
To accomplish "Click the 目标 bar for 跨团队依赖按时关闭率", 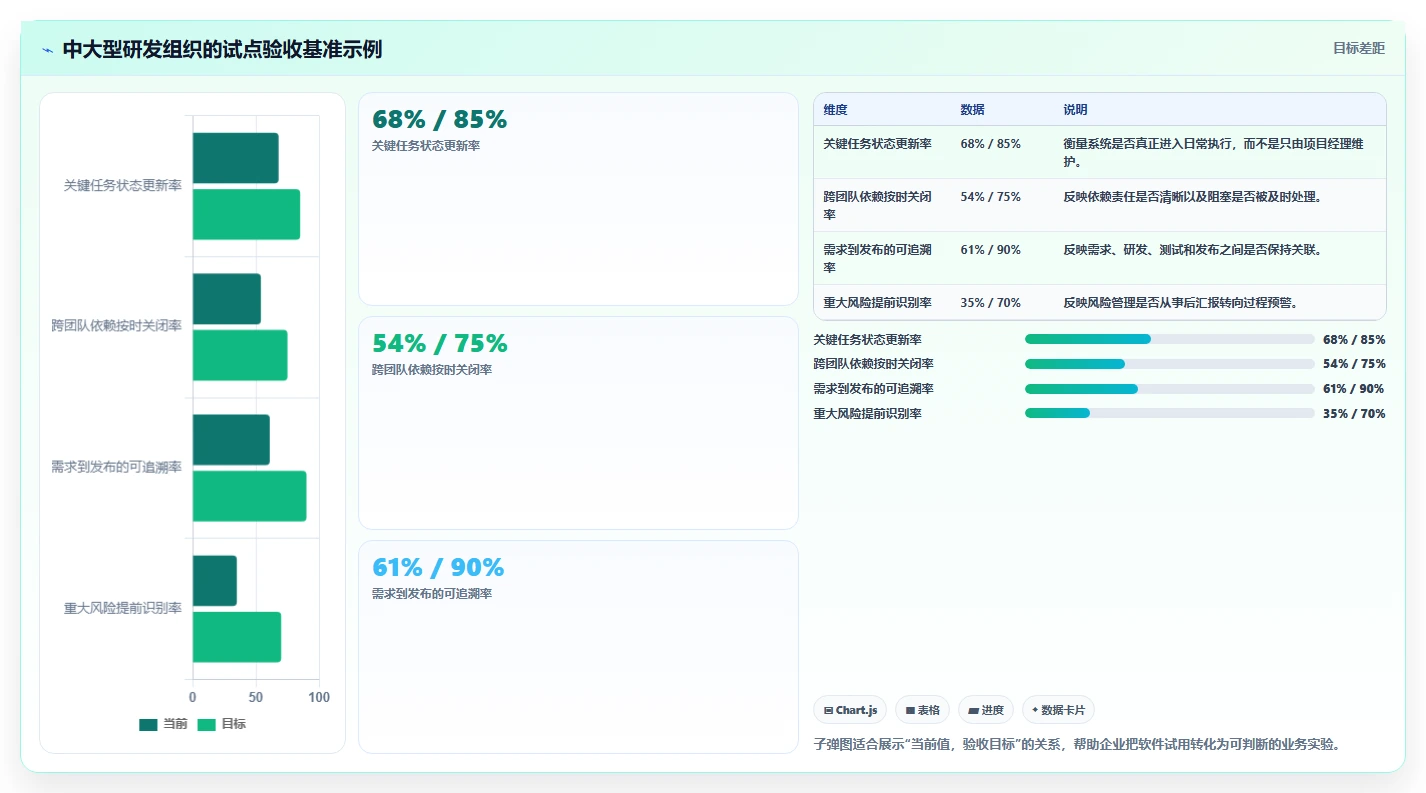I will [240, 355].
